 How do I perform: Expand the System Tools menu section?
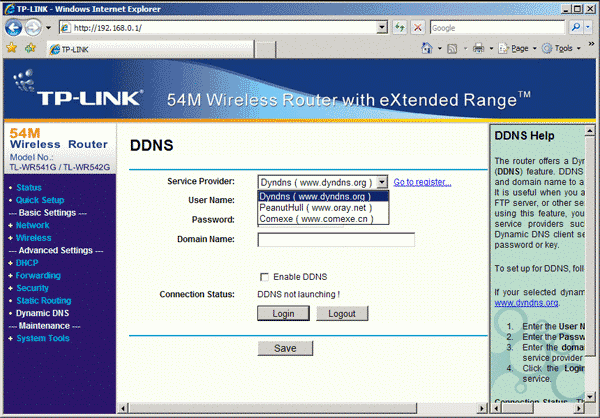click(x=43, y=338)
